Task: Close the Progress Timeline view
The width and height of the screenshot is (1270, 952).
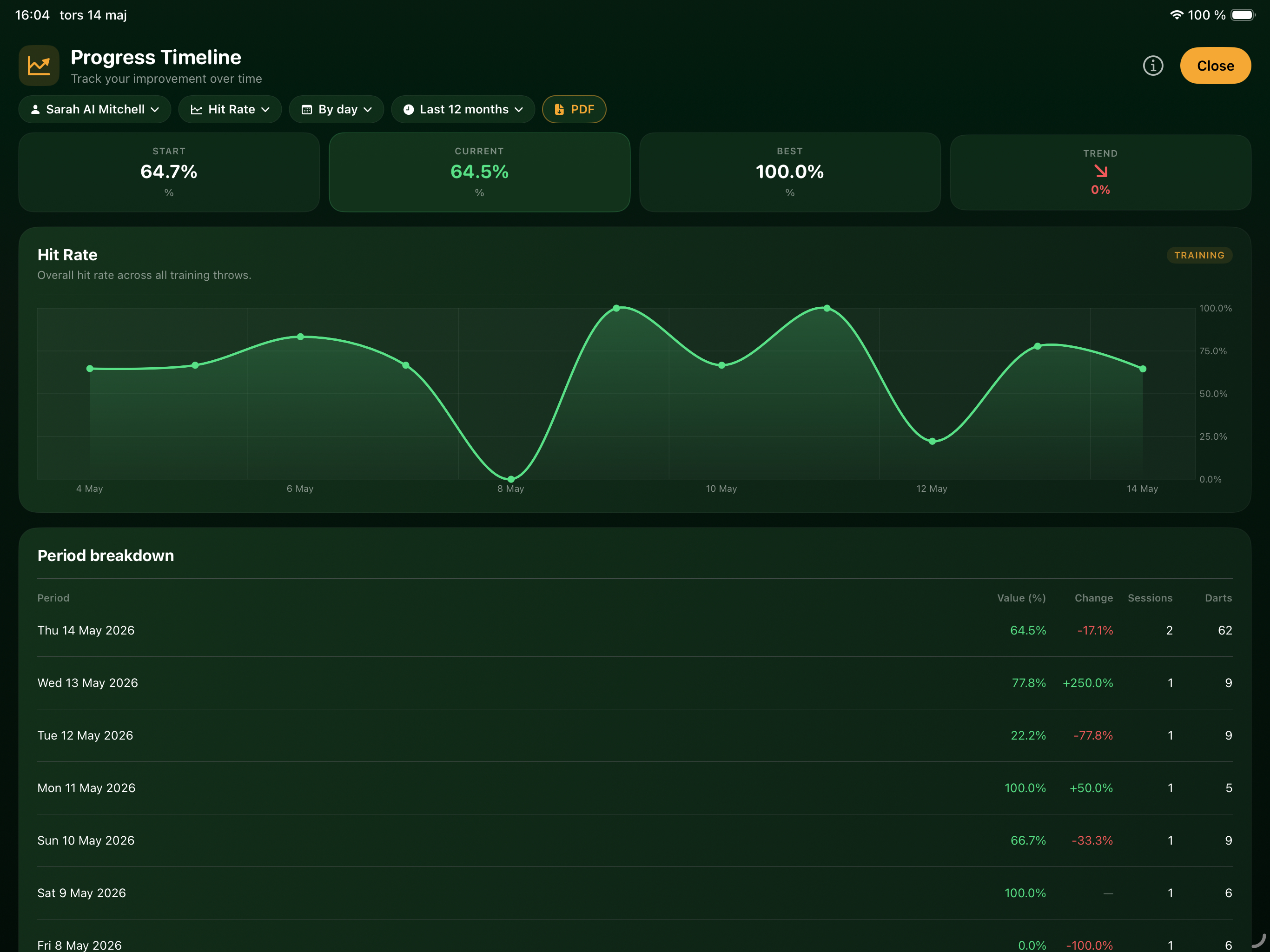Action: click(1216, 66)
